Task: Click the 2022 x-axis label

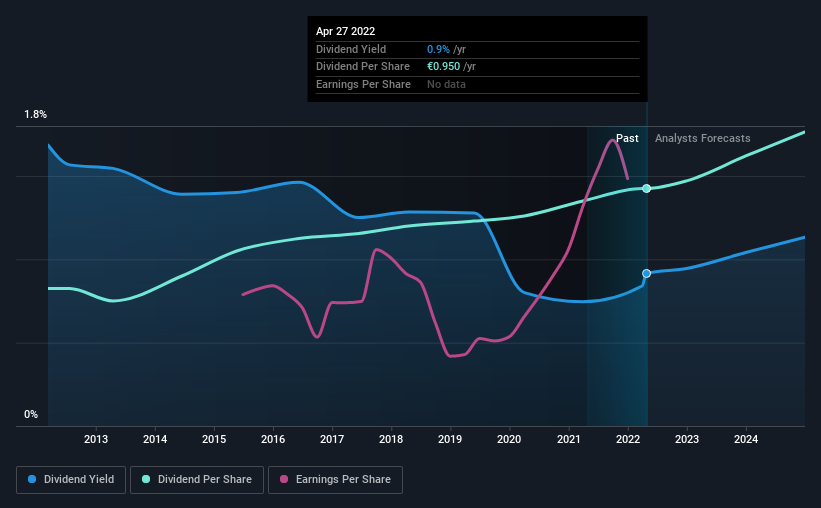Action: click(x=628, y=439)
